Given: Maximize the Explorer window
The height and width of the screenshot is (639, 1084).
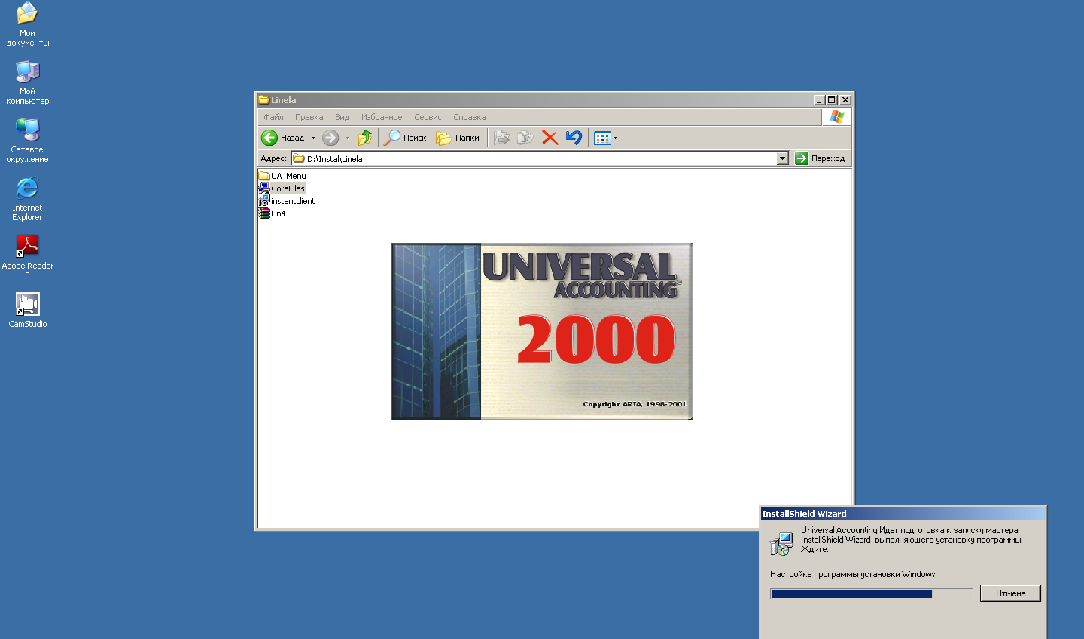Looking at the screenshot, I should coord(832,100).
